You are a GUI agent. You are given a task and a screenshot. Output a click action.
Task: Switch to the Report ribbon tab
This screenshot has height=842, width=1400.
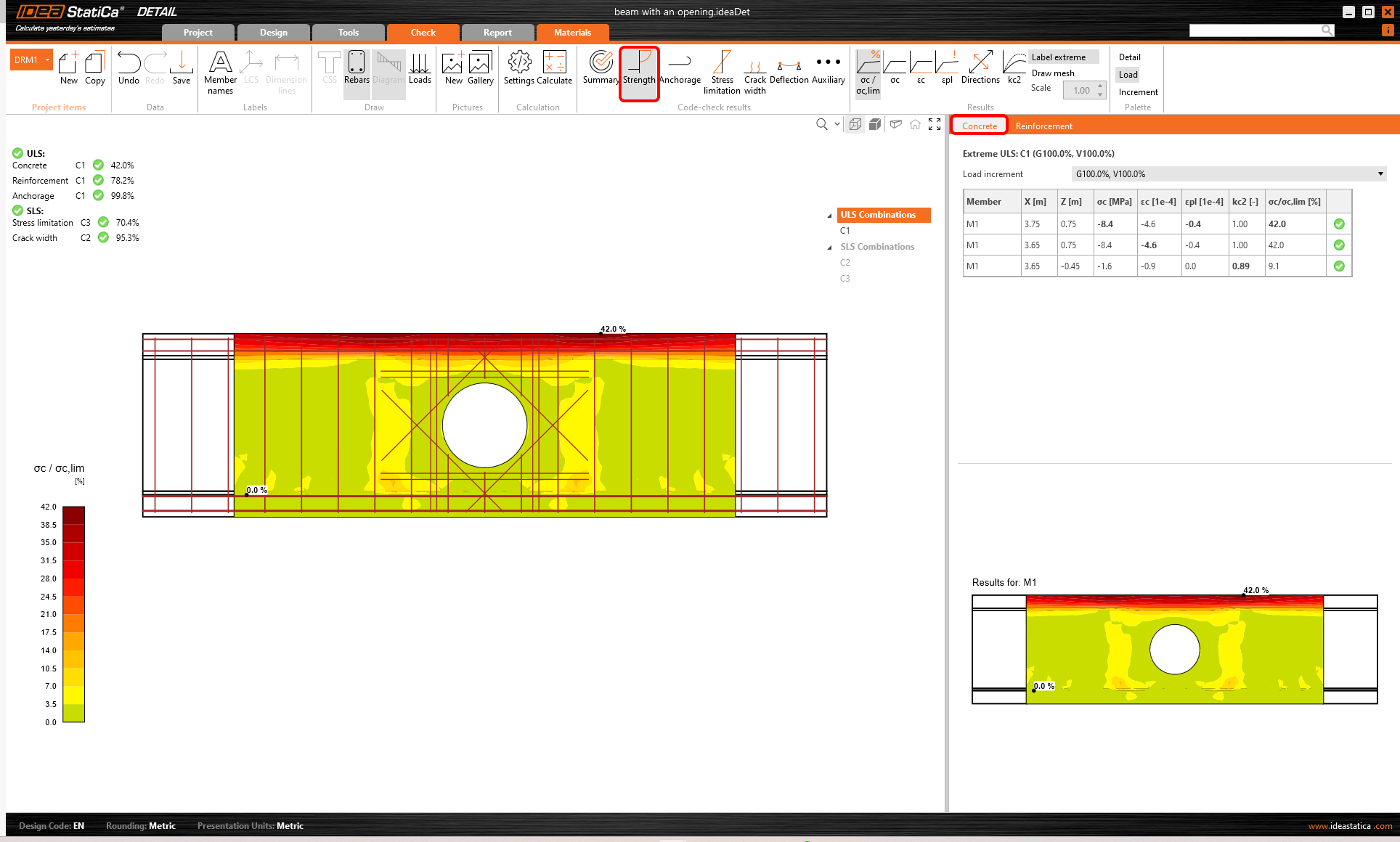(497, 33)
